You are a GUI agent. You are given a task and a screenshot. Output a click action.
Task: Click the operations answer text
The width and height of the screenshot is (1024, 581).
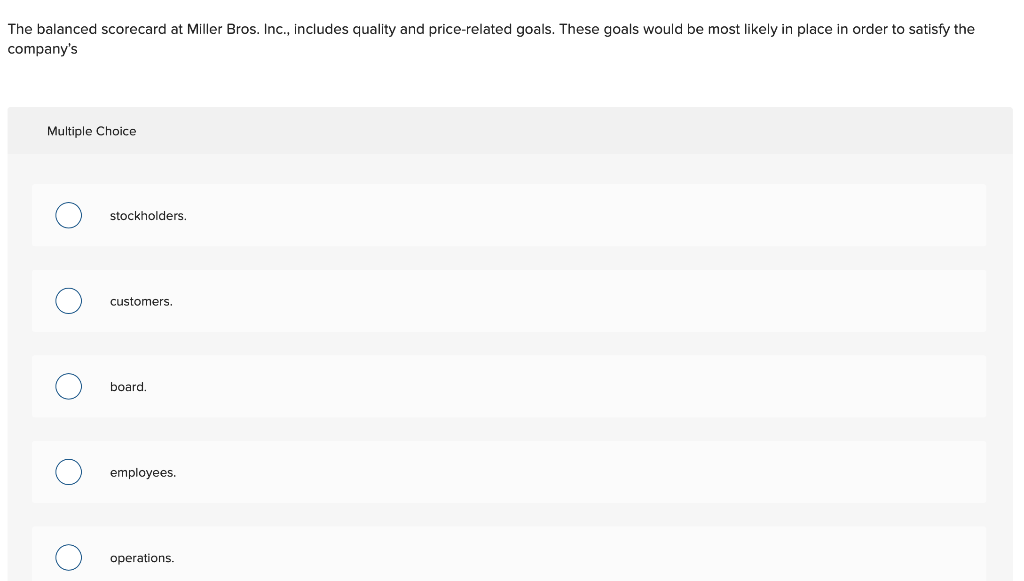pyautogui.click(x=141, y=557)
